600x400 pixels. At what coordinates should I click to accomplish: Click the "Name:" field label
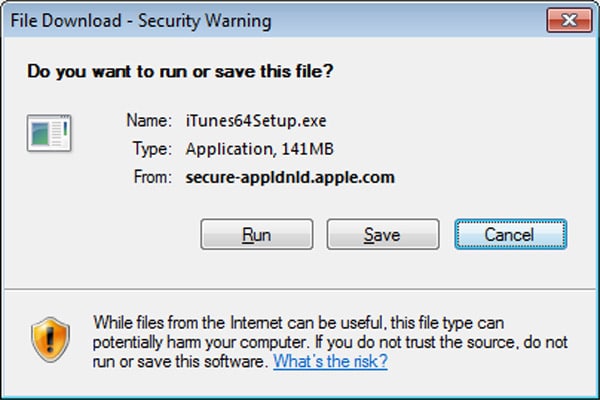coord(149,120)
